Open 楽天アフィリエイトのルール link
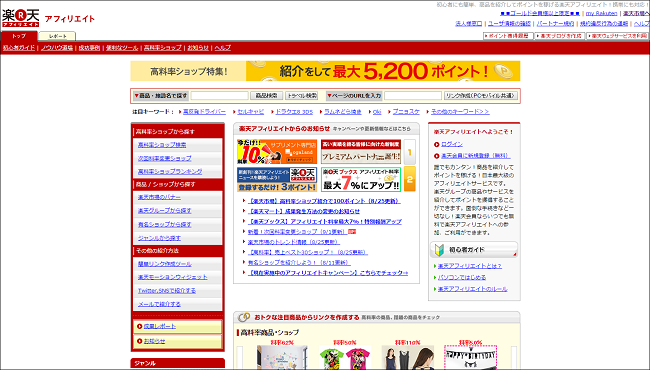The height and width of the screenshot is (370, 650). tap(472, 289)
